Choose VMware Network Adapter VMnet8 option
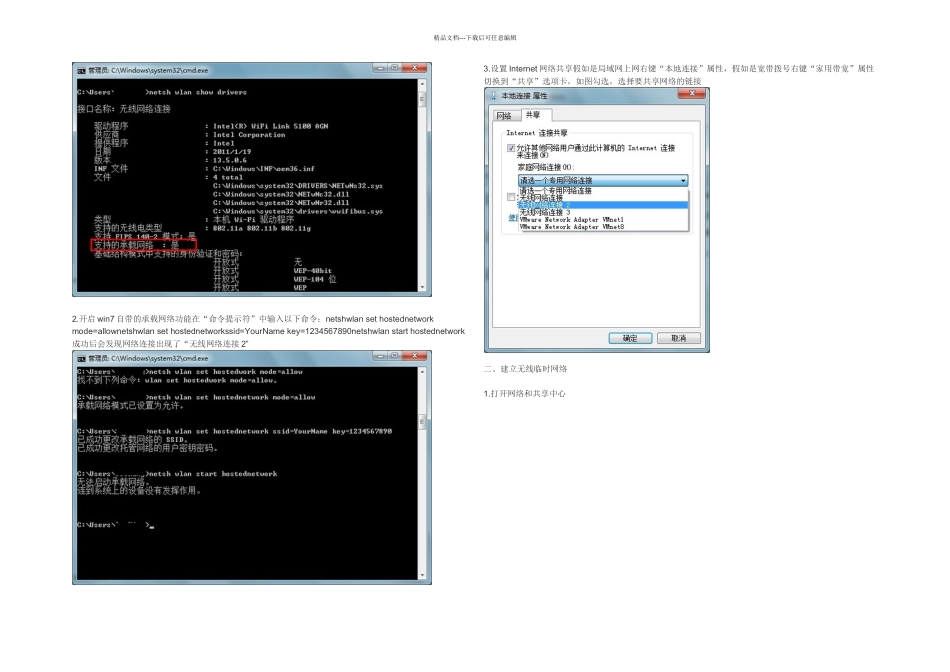This screenshot has width=950, height=672. (x=603, y=227)
